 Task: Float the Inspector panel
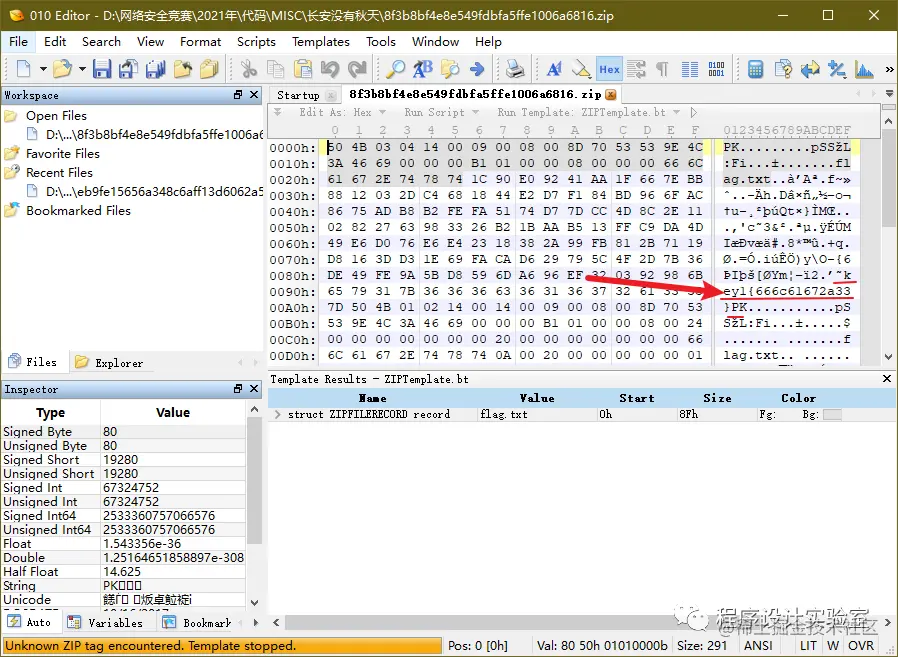pyautogui.click(x=238, y=389)
